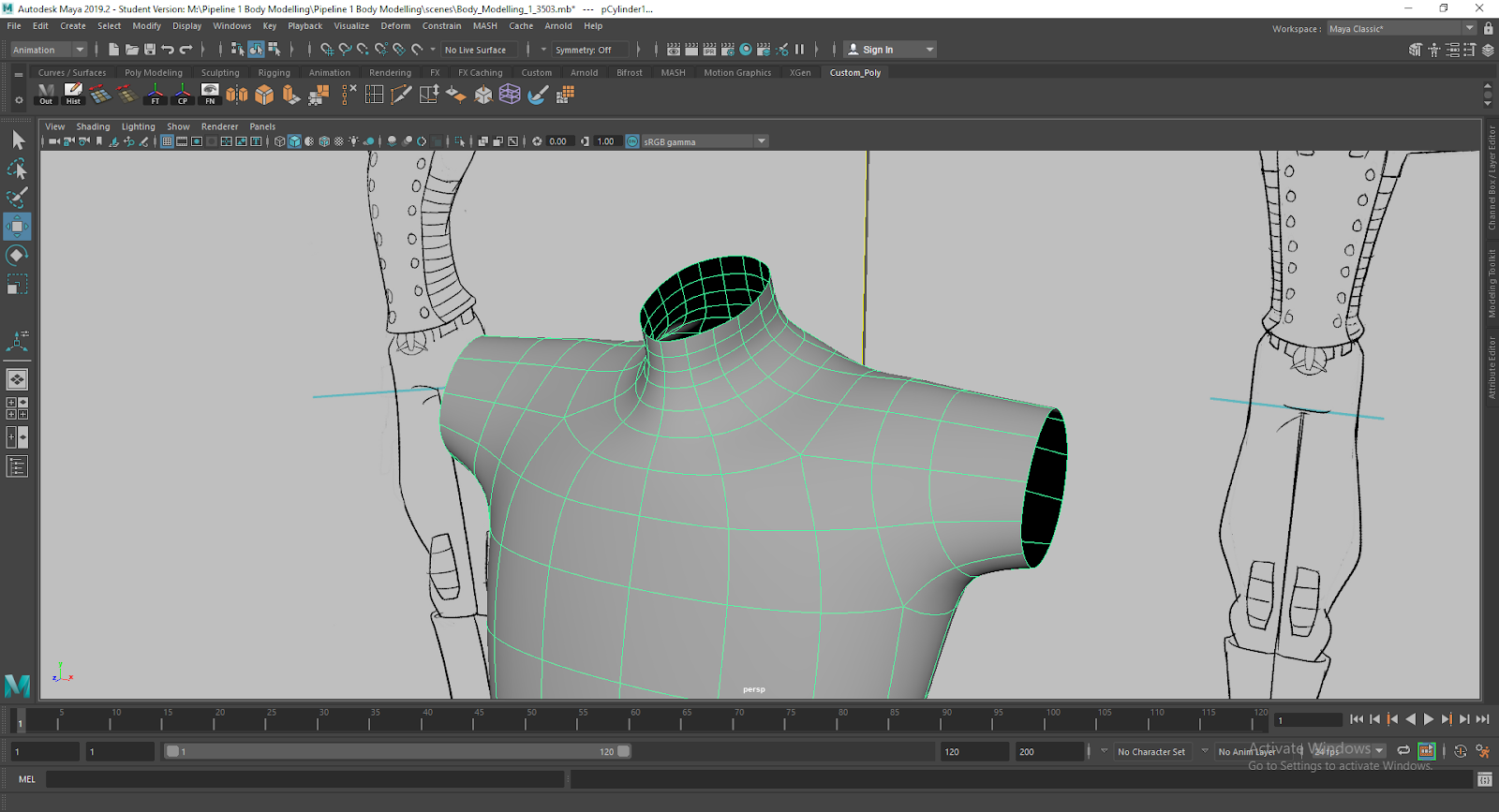Open the Script Editor icon

point(1484,779)
